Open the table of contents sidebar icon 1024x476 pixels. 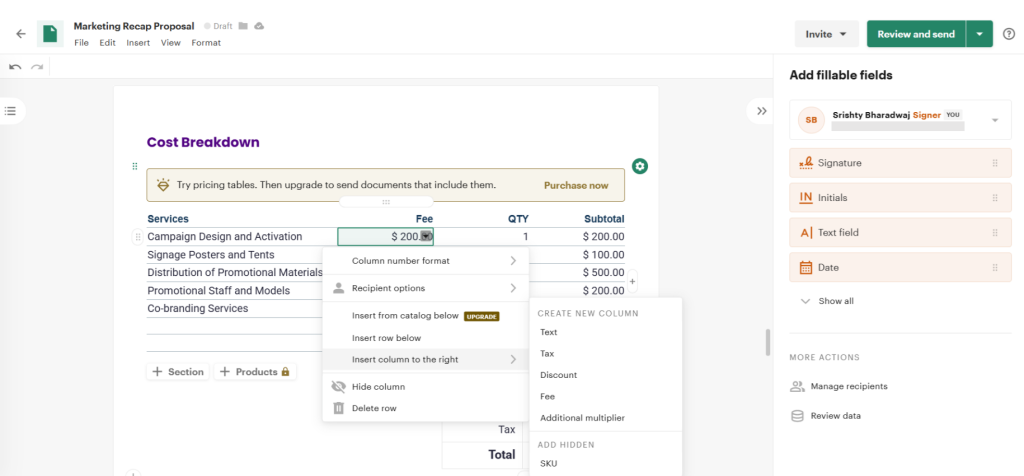coord(11,110)
